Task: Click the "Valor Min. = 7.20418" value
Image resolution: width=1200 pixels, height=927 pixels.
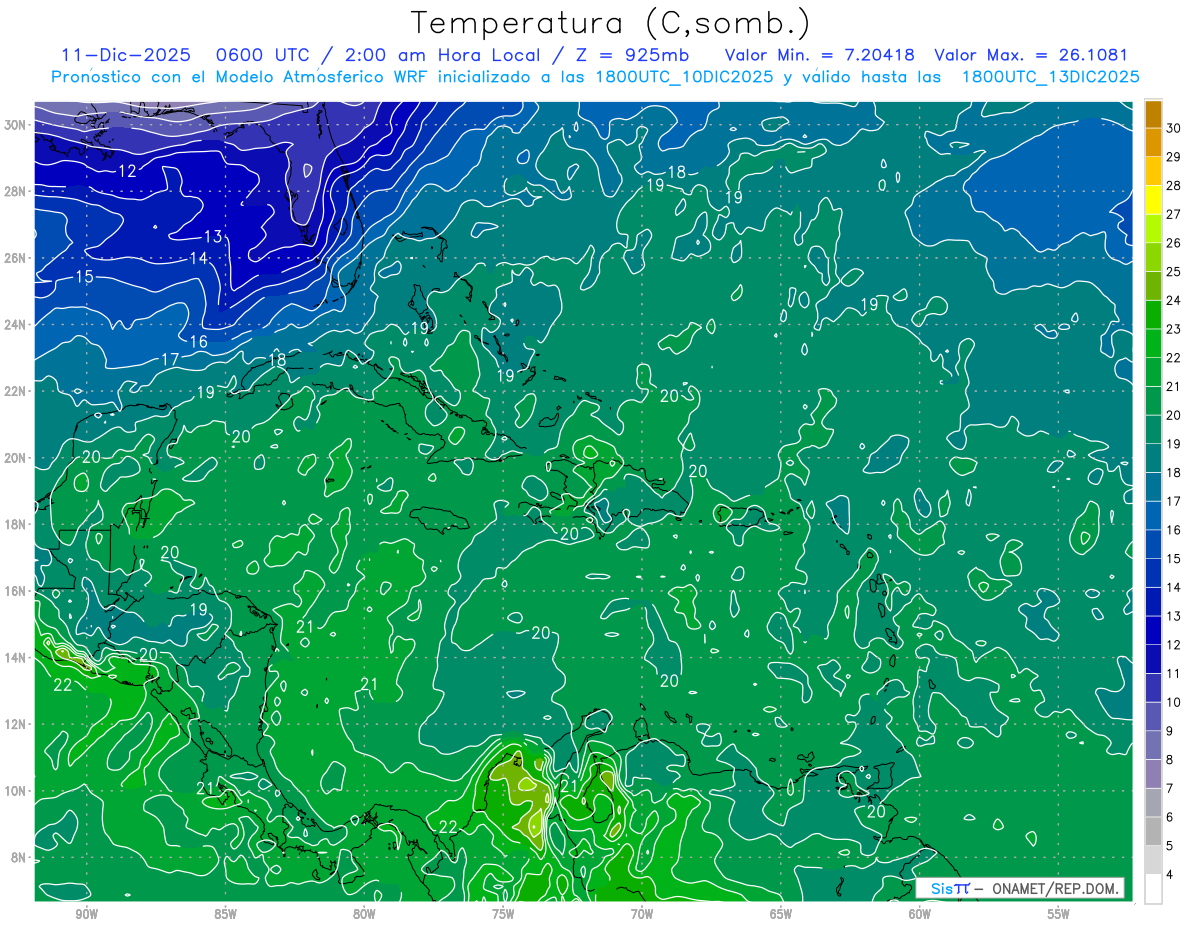Action: pos(820,55)
